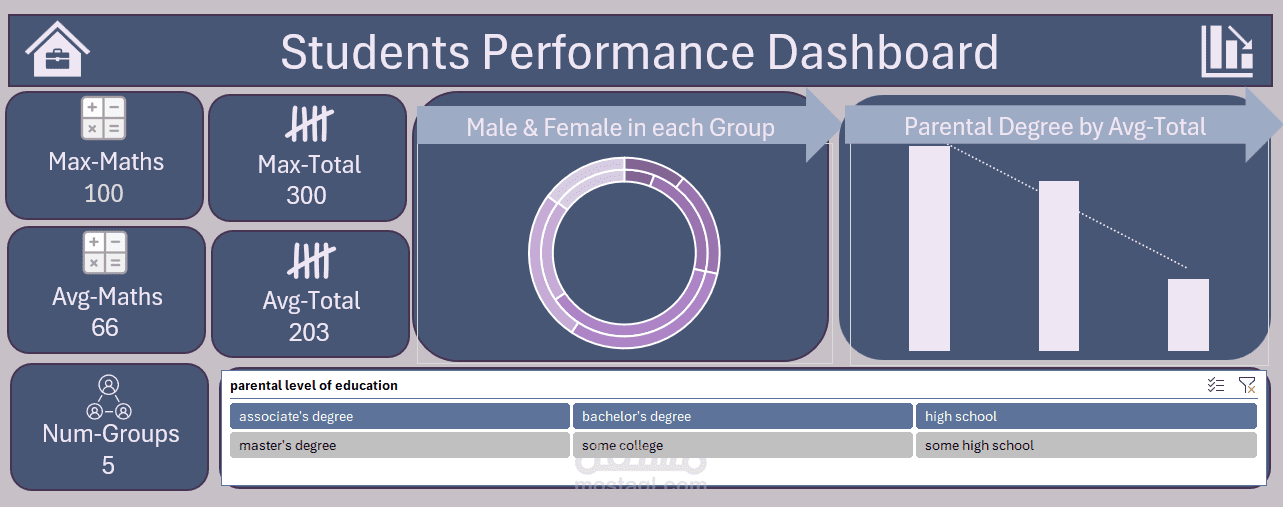Select the some high school slicer button
1283x507 pixels.
(1086, 445)
